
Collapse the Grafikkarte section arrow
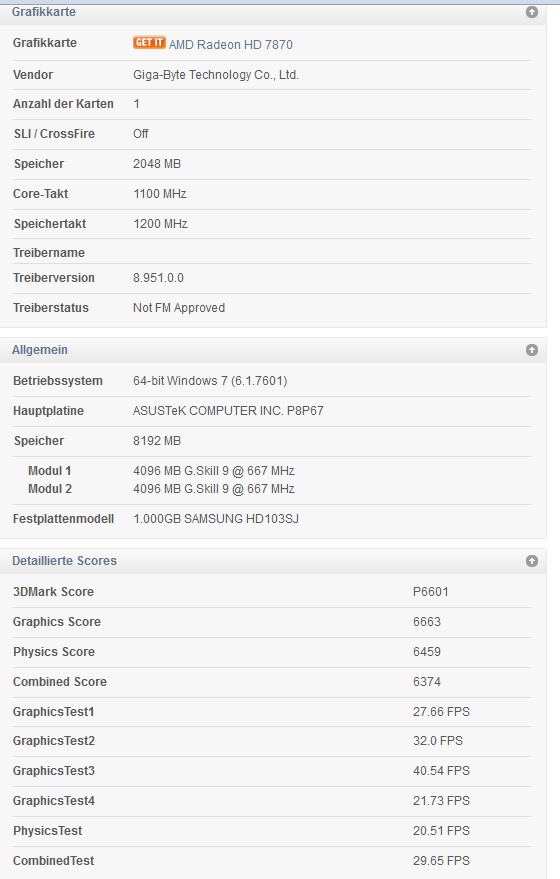click(x=532, y=12)
